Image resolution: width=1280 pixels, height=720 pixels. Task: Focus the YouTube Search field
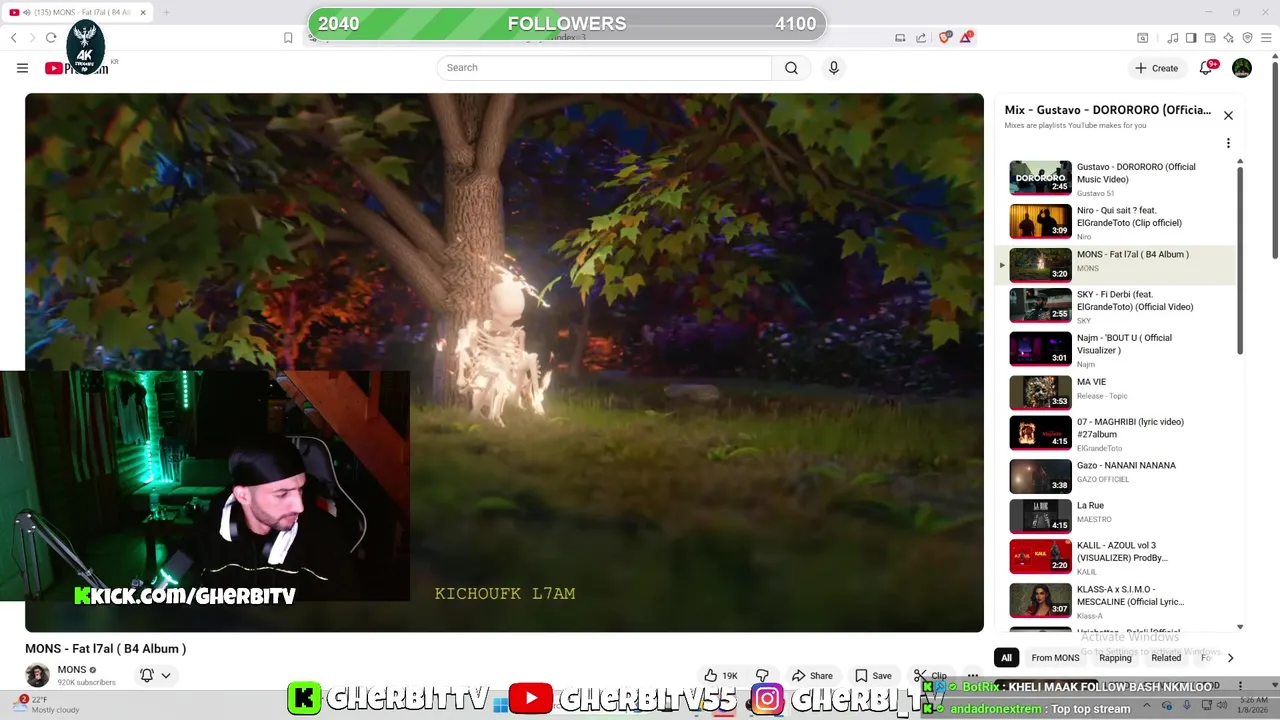[x=604, y=68]
